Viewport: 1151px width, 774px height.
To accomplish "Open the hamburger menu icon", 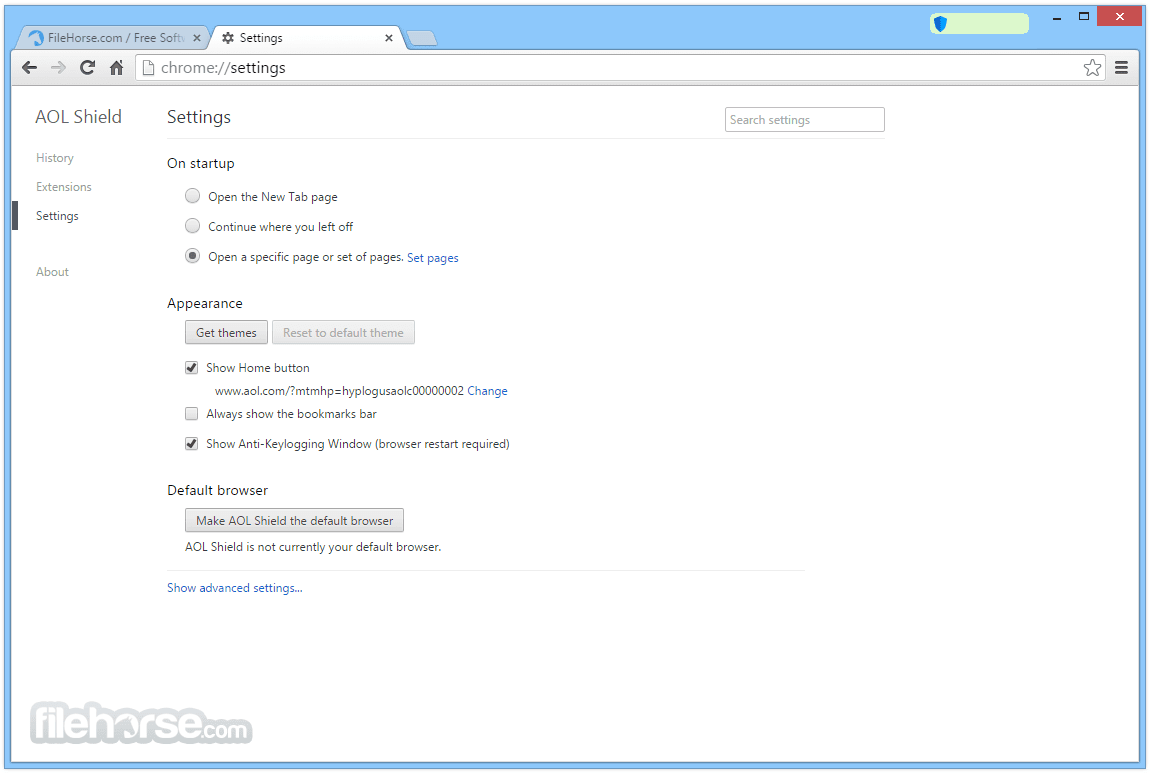I will [x=1121, y=68].
